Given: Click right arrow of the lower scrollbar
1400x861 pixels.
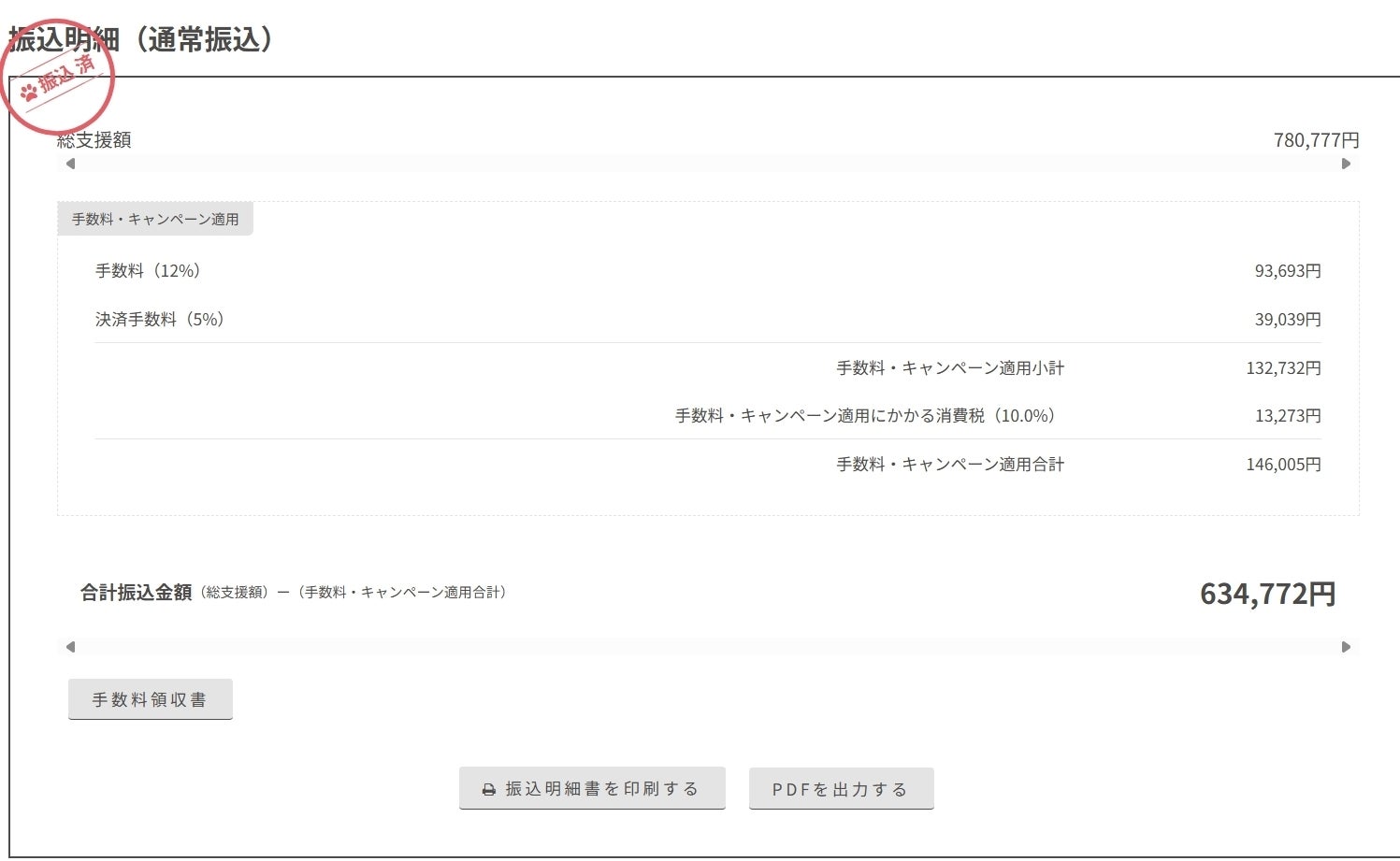Looking at the screenshot, I should tap(1346, 647).
